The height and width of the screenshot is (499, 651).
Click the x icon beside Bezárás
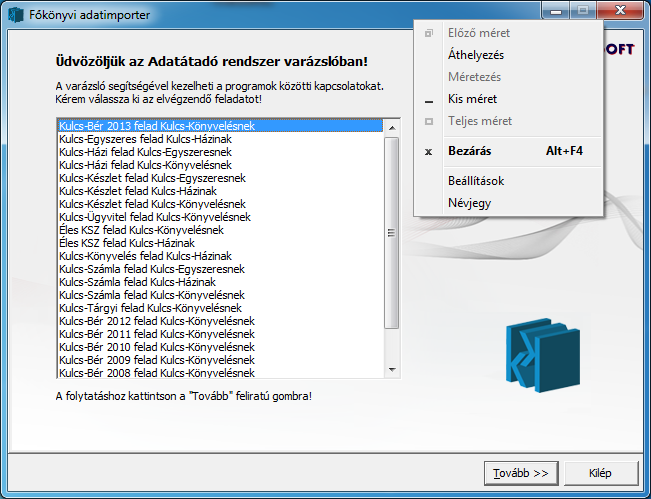coord(428,152)
